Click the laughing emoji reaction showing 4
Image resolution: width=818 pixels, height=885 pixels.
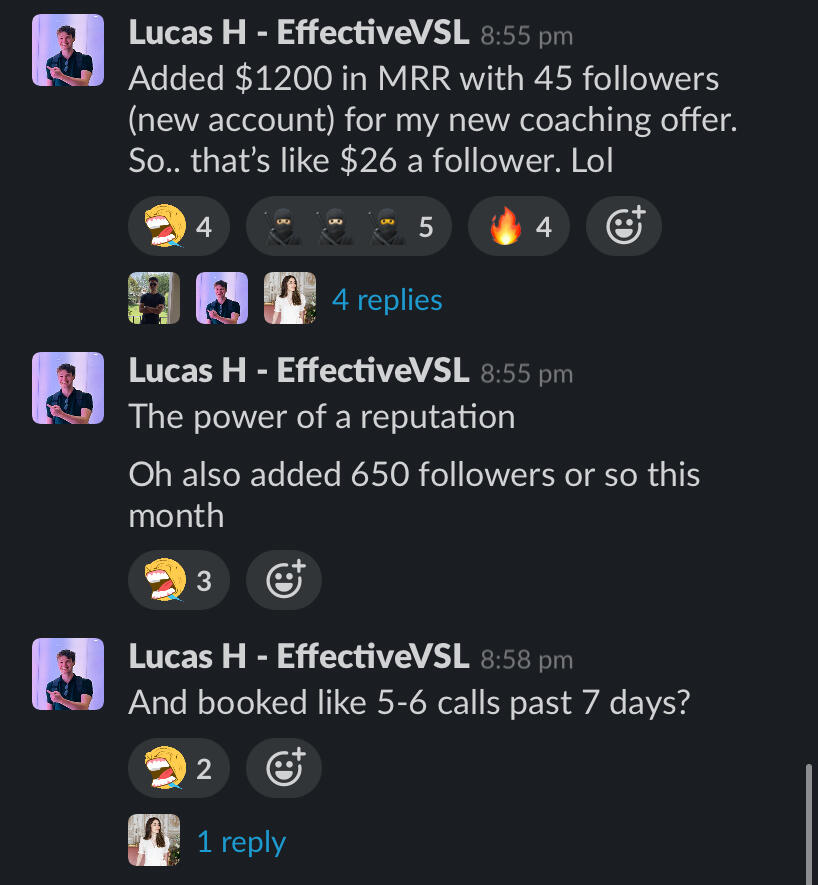178,226
